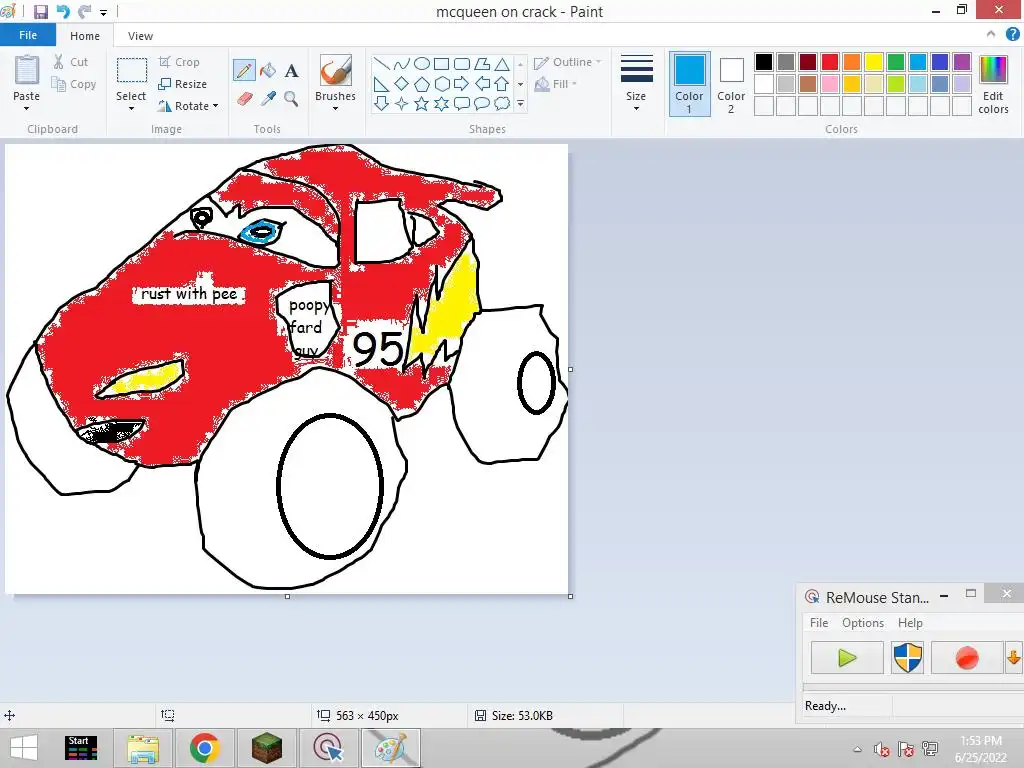This screenshot has height=768, width=1024.
Task: Open Customize Quick Access Toolbar arrow
Action: 103,12
